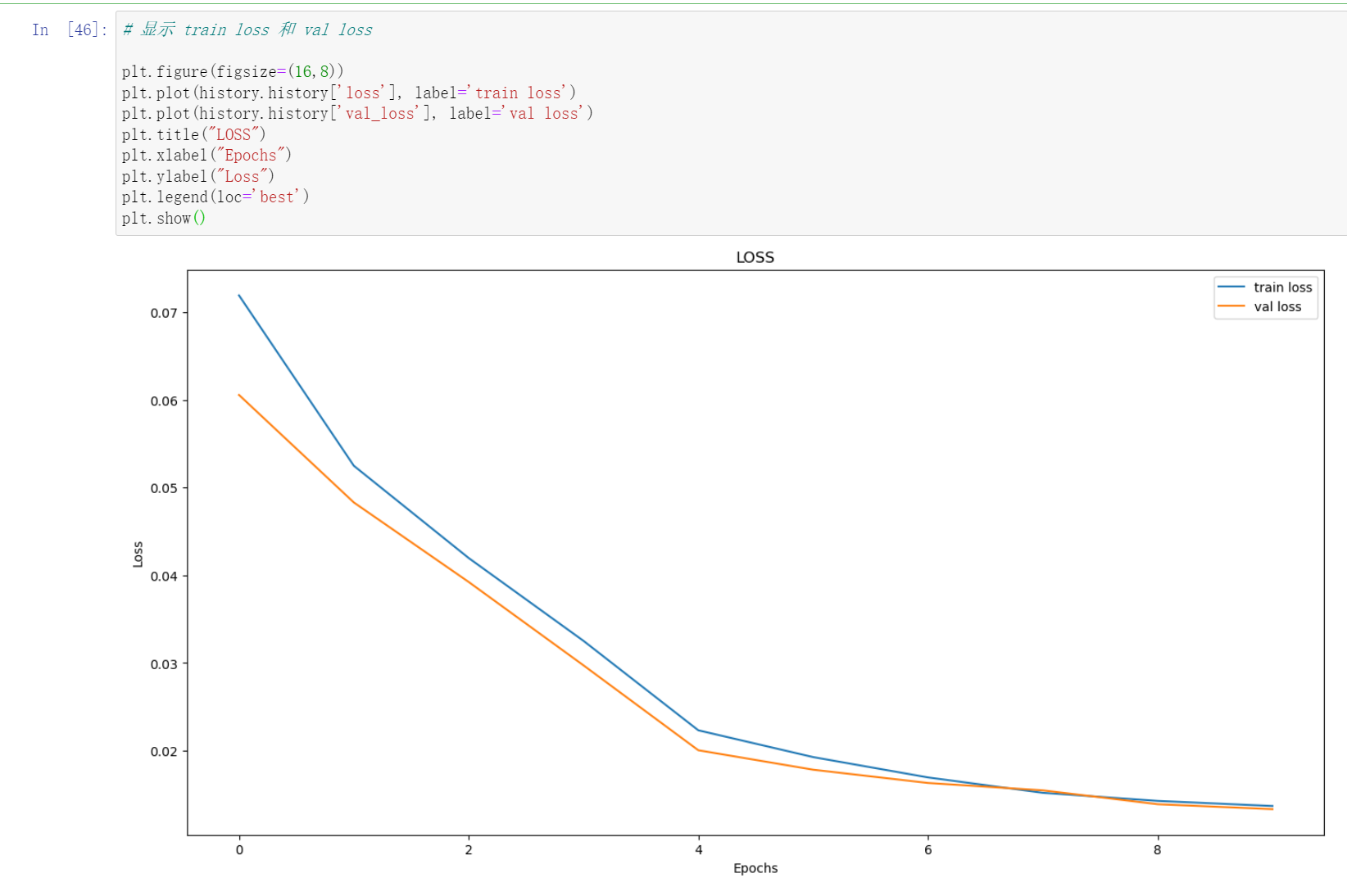Image resolution: width=1347 pixels, height=896 pixels.
Task: Click the val loss legend entry
Action: (1259, 306)
